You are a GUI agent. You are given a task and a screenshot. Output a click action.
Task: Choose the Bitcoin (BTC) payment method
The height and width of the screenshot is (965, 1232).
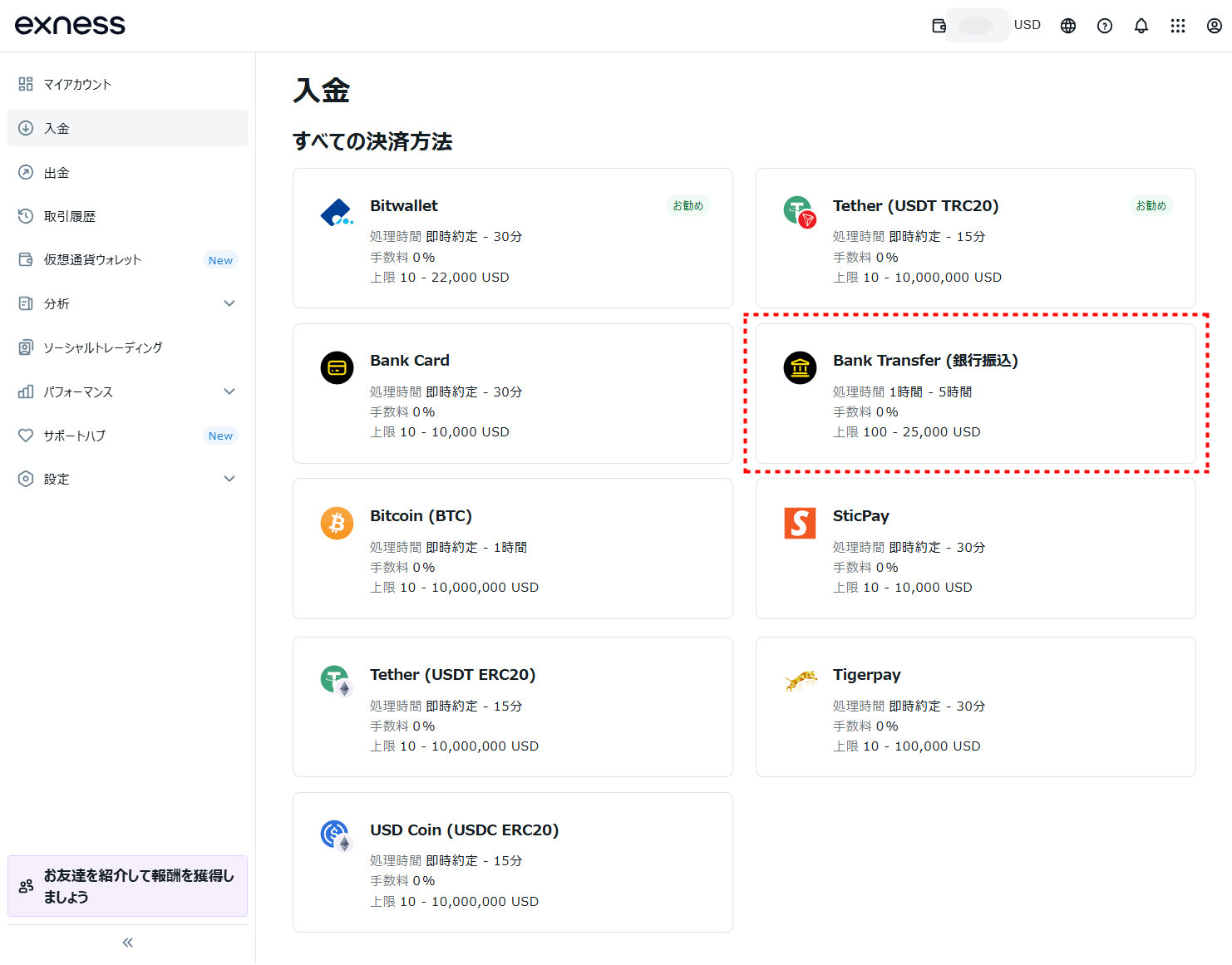(x=513, y=549)
